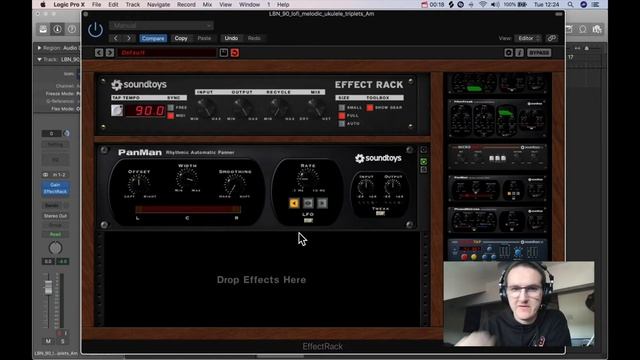640x360 pixels.
Task: Pick the PanMan thumbnail from toolbox
Action: pos(497,188)
